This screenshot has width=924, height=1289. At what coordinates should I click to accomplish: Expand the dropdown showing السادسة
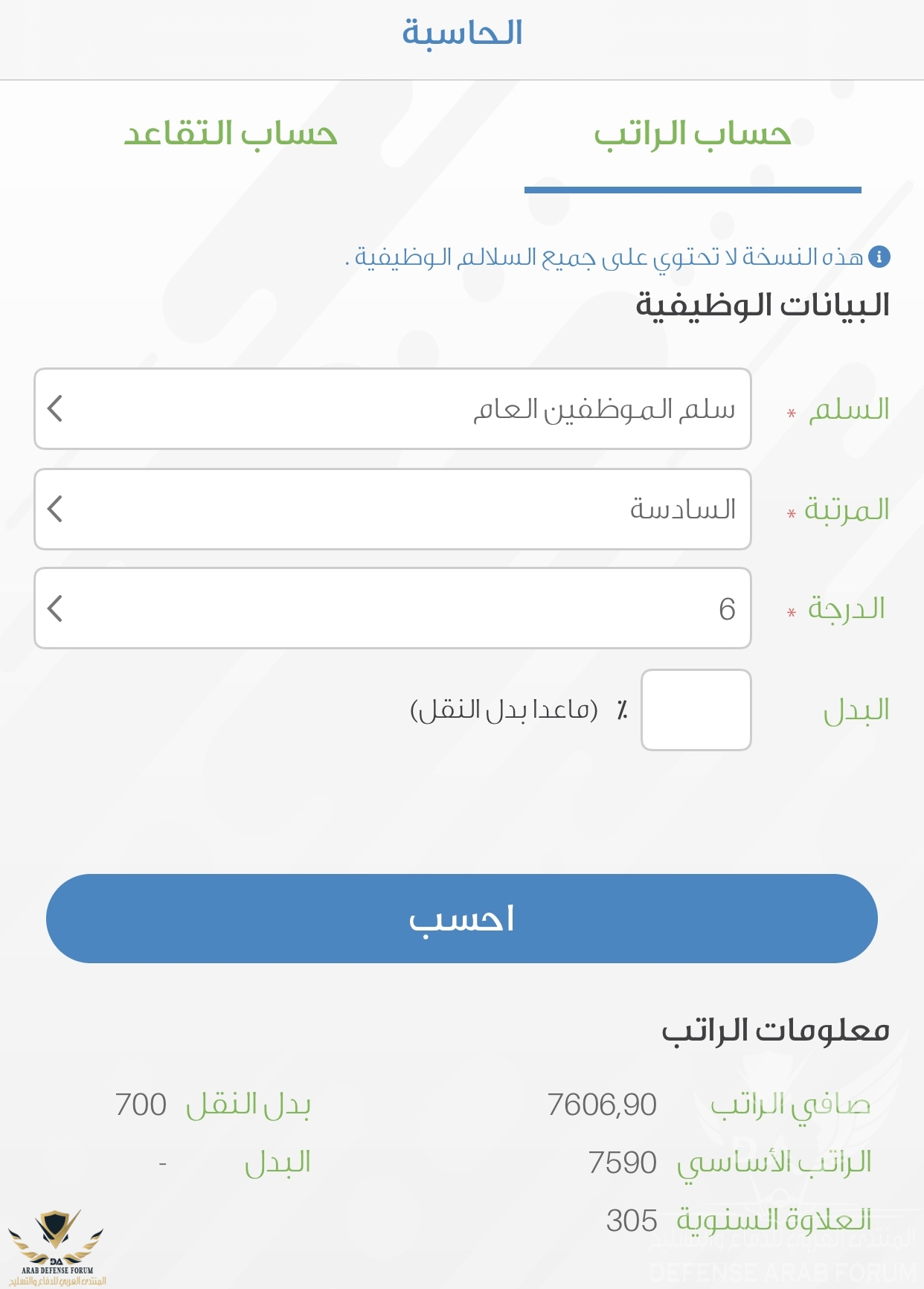(392, 509)
